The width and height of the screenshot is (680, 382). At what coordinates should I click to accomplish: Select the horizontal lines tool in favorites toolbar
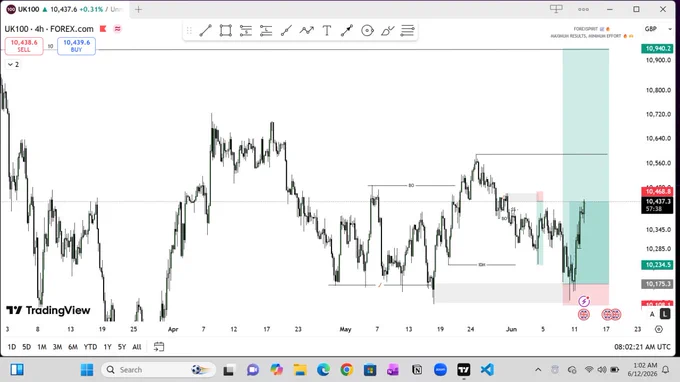[x=408, y=30]
